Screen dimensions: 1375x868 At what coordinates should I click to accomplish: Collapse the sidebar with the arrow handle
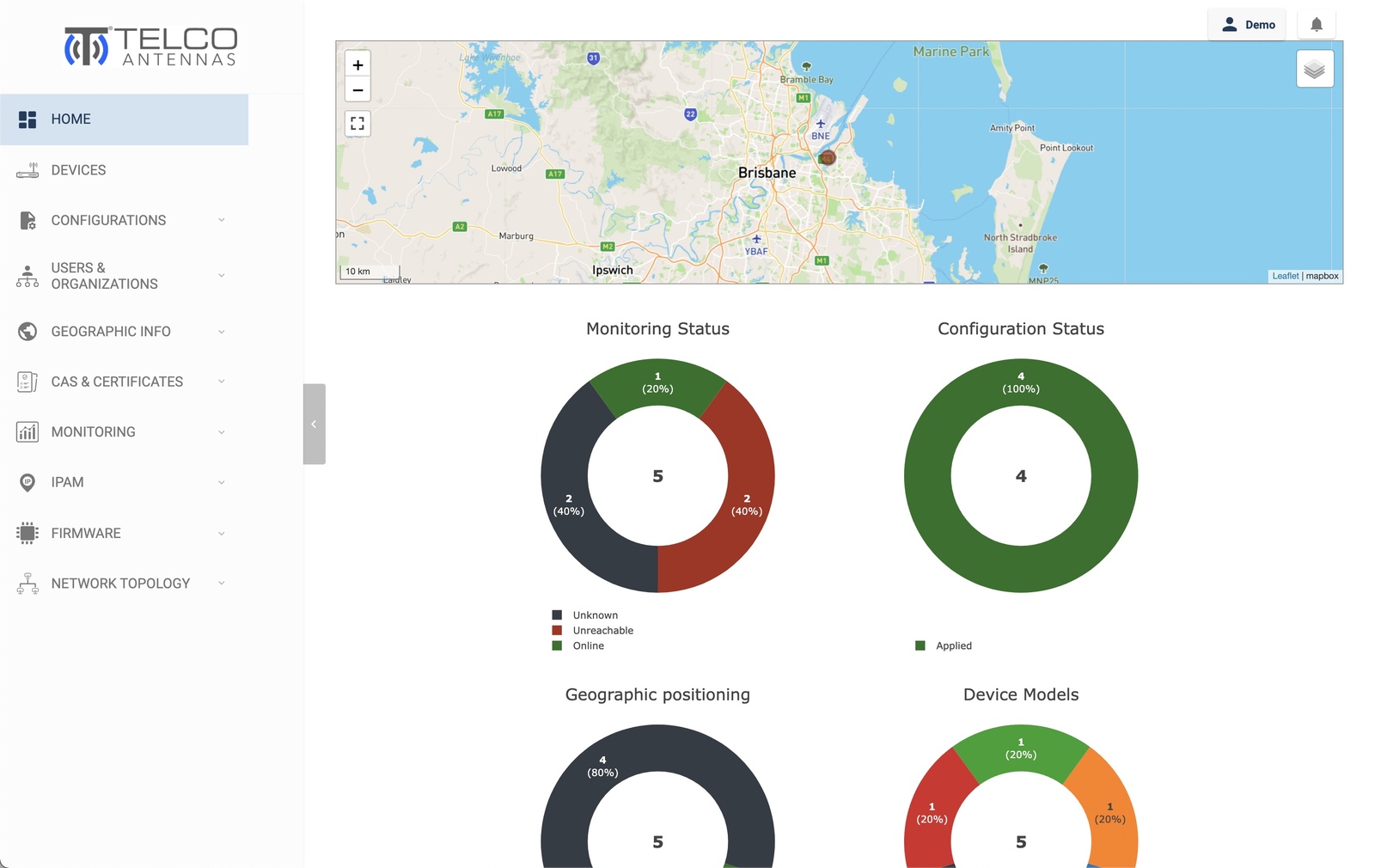tap(314, 424)
